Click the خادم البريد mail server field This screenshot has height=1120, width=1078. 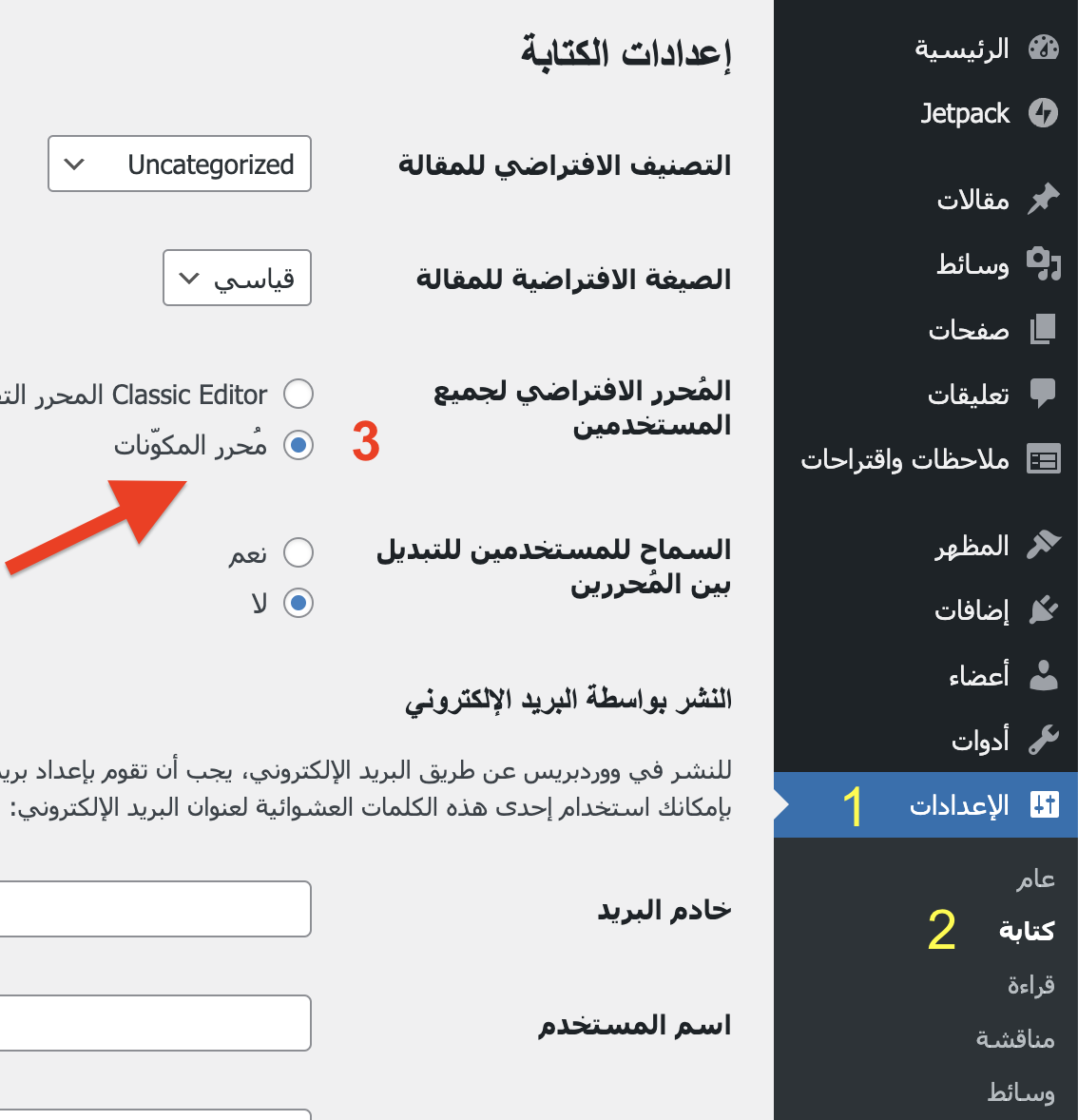pyautogui.click(x=156, y=909)
